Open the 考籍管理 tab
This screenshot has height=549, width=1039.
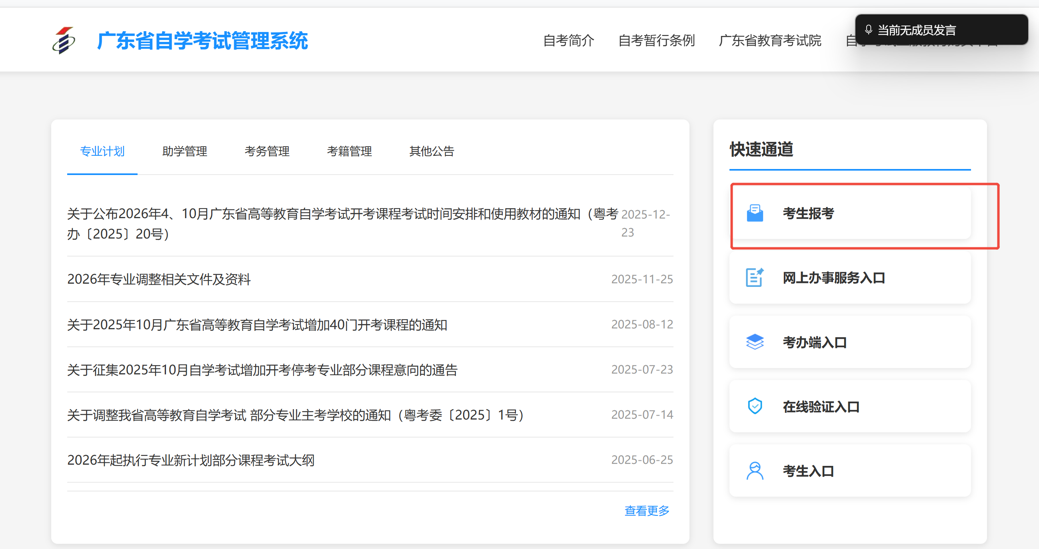click(349, 152)
